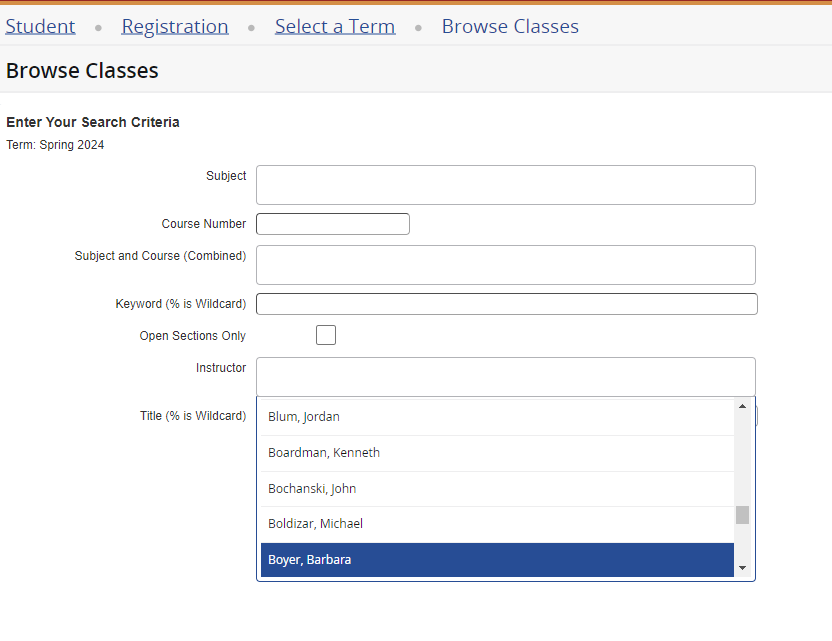Click the Open Sections Only label

pos(193,336)
